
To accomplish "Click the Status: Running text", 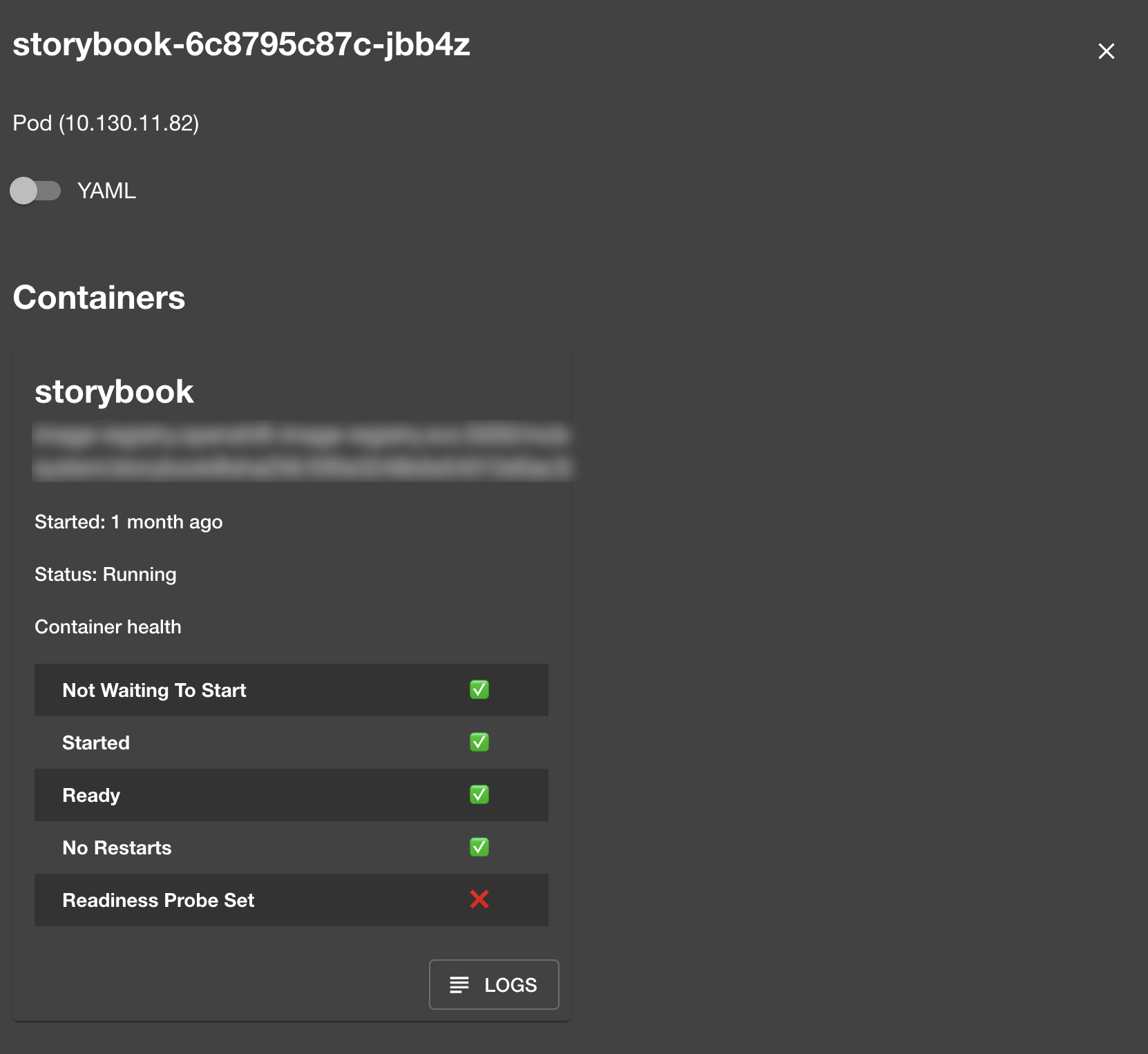I will (x=106, y=575).
